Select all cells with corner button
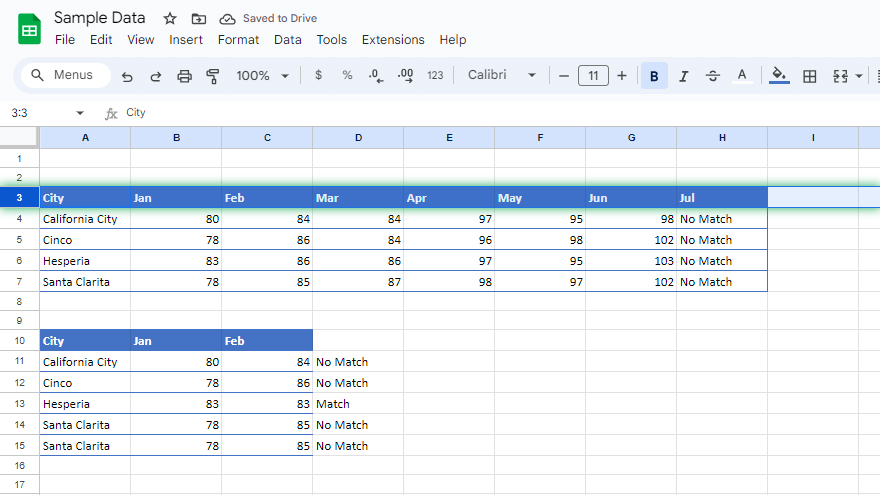Viewport: 880px width, 495px height. tap(19, 137)
